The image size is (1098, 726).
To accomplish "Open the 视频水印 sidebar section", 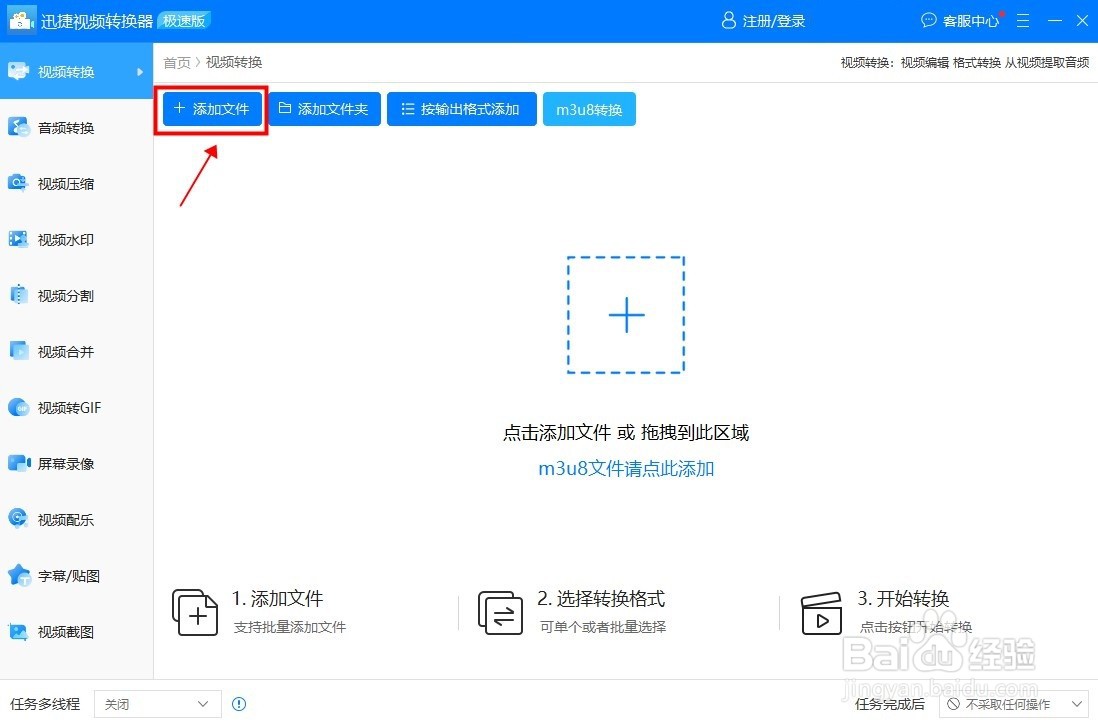I will [x=76, y=239].
